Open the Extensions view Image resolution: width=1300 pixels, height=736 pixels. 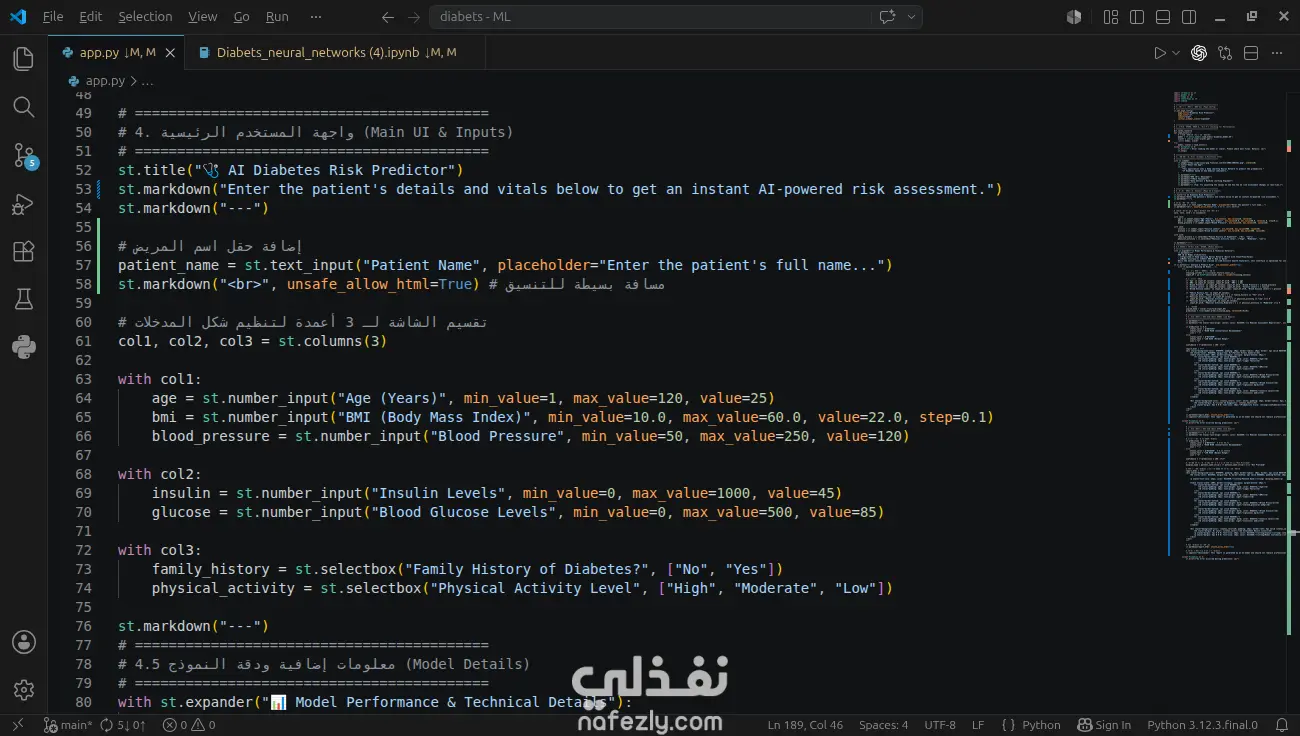coord(23,252)
